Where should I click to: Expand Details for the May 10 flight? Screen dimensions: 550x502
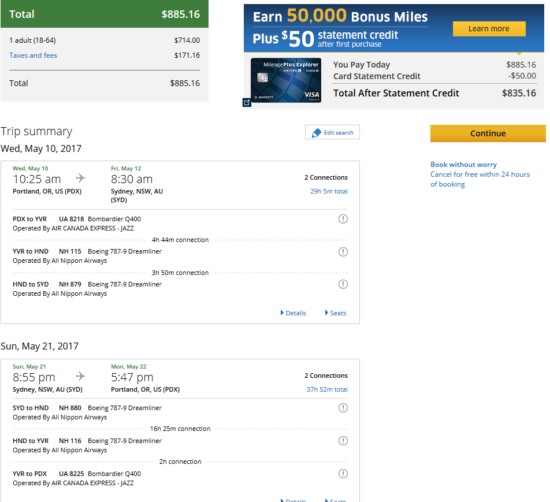[x=293, y=313]
